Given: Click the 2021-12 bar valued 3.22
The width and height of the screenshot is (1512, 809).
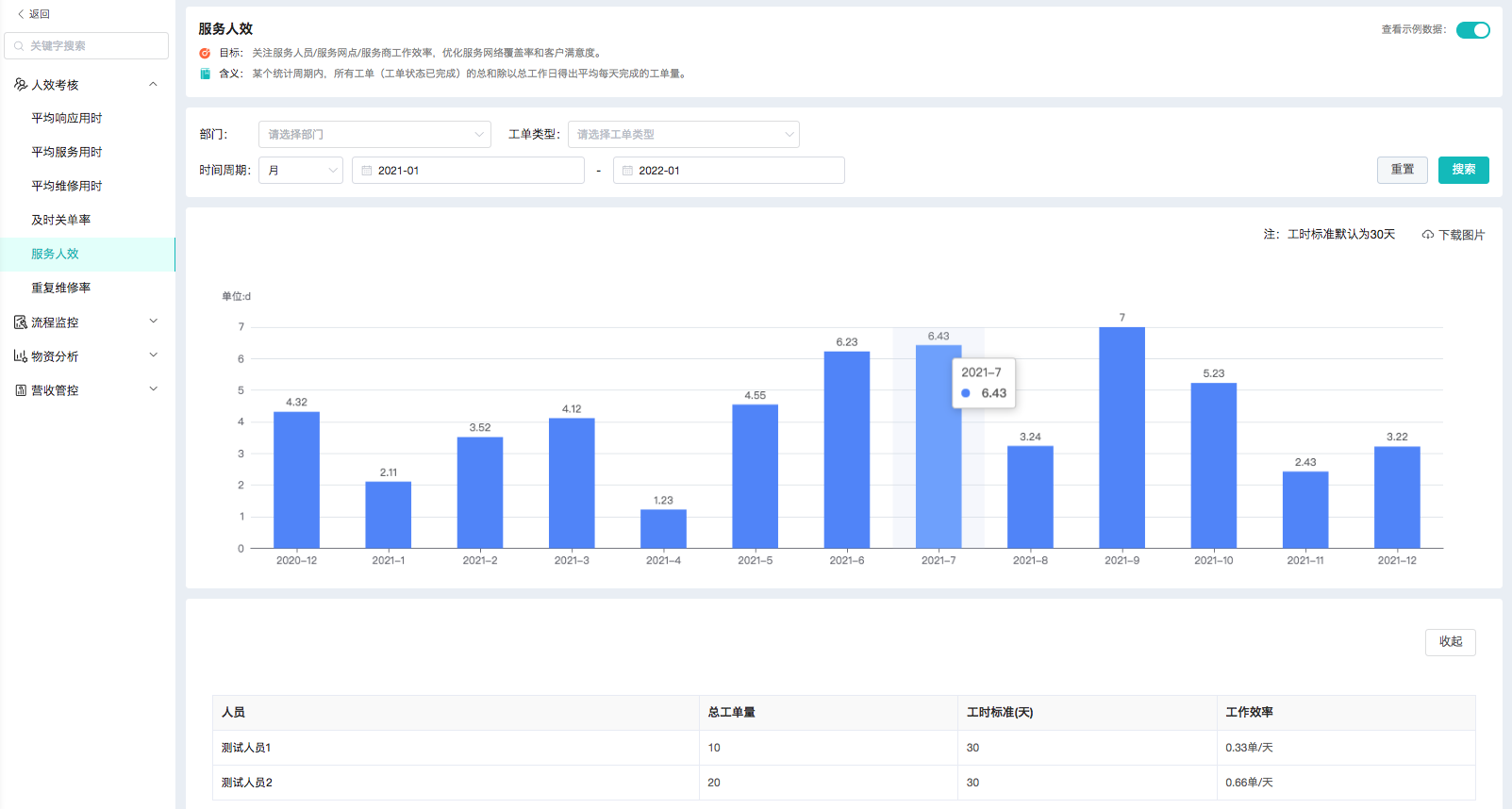Looking at the screenshot, I should tap(1397, 497).
